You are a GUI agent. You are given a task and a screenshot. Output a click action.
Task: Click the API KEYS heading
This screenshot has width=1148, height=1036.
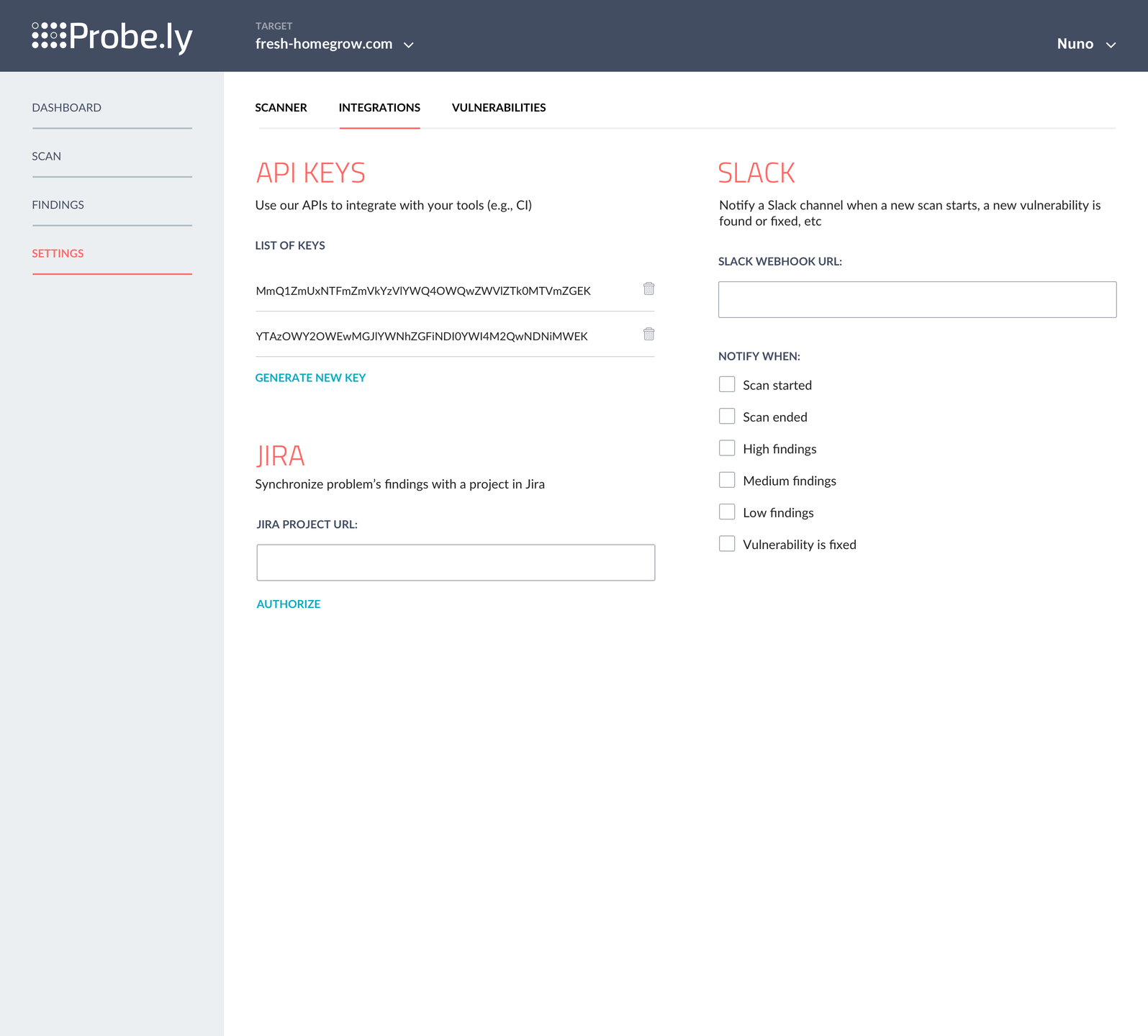click(x=311, y=173)
